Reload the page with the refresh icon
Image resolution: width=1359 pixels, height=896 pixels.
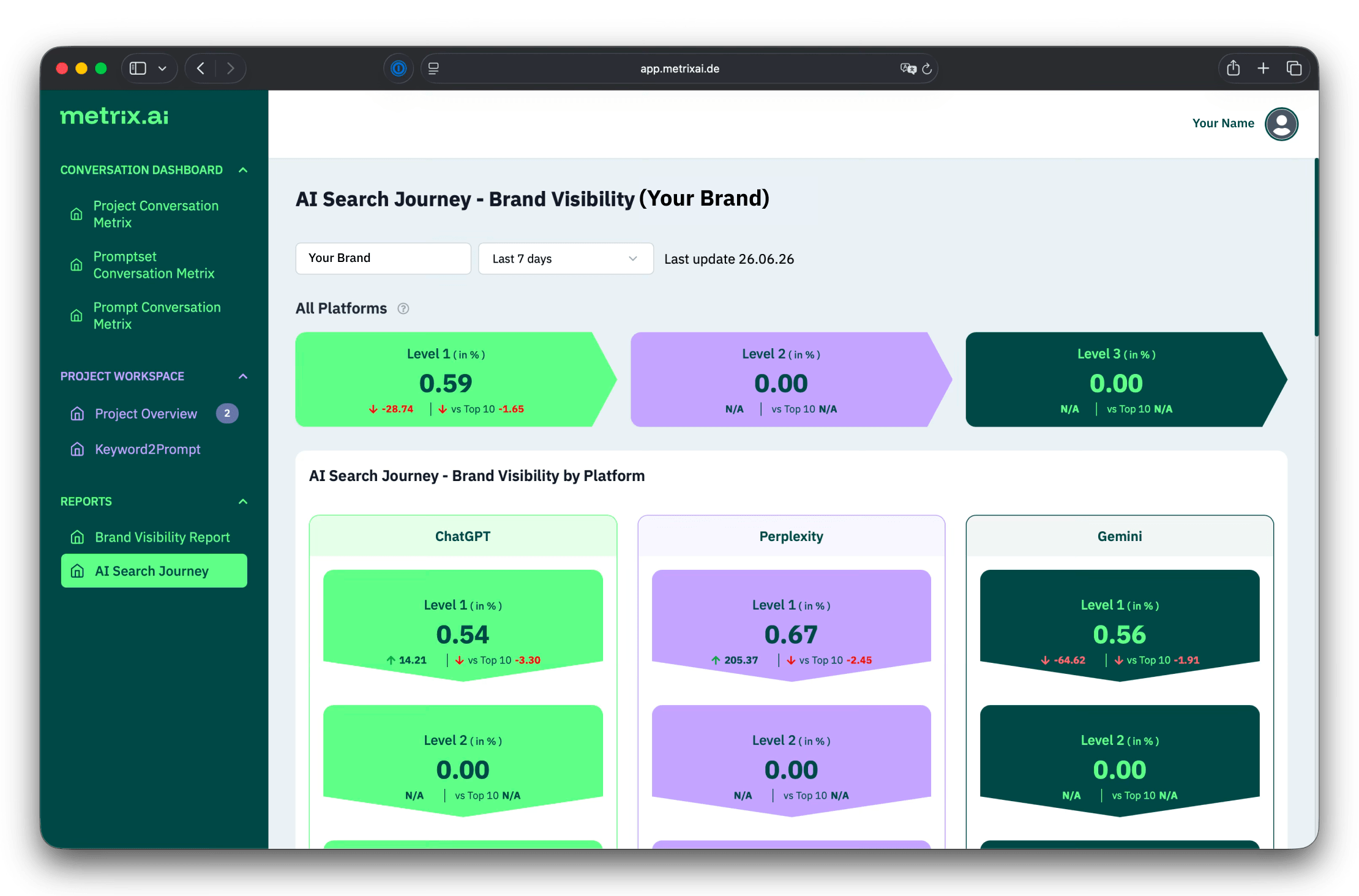pyautogui.click(x=927, y=69)
